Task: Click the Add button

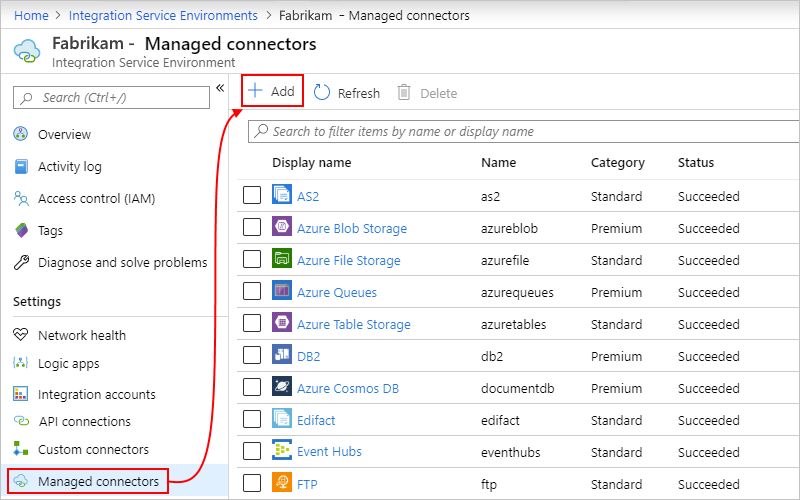Action: point(272,91)
